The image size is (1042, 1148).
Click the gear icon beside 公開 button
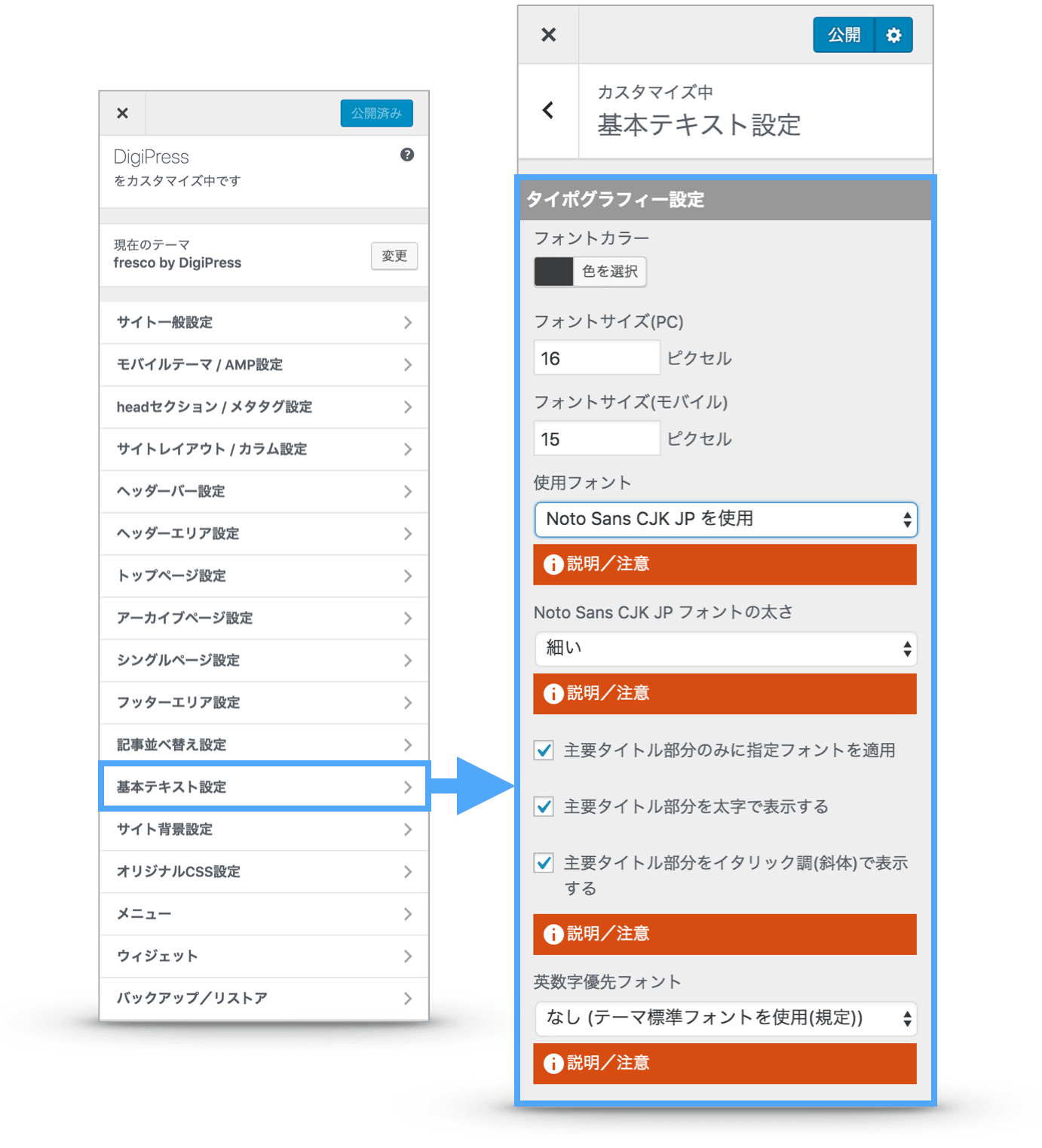(893, 35)
